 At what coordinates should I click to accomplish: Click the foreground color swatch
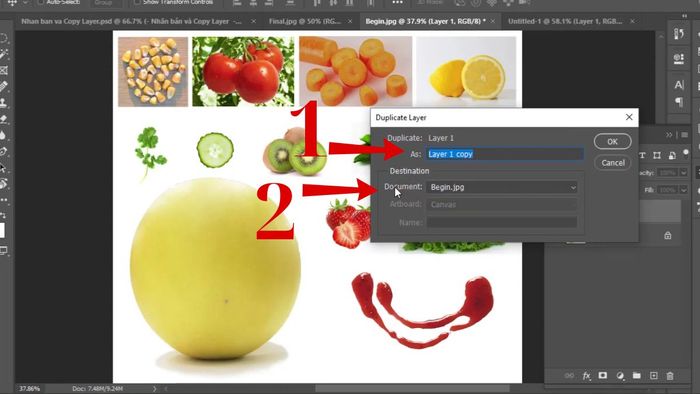[x=2, y=230]
